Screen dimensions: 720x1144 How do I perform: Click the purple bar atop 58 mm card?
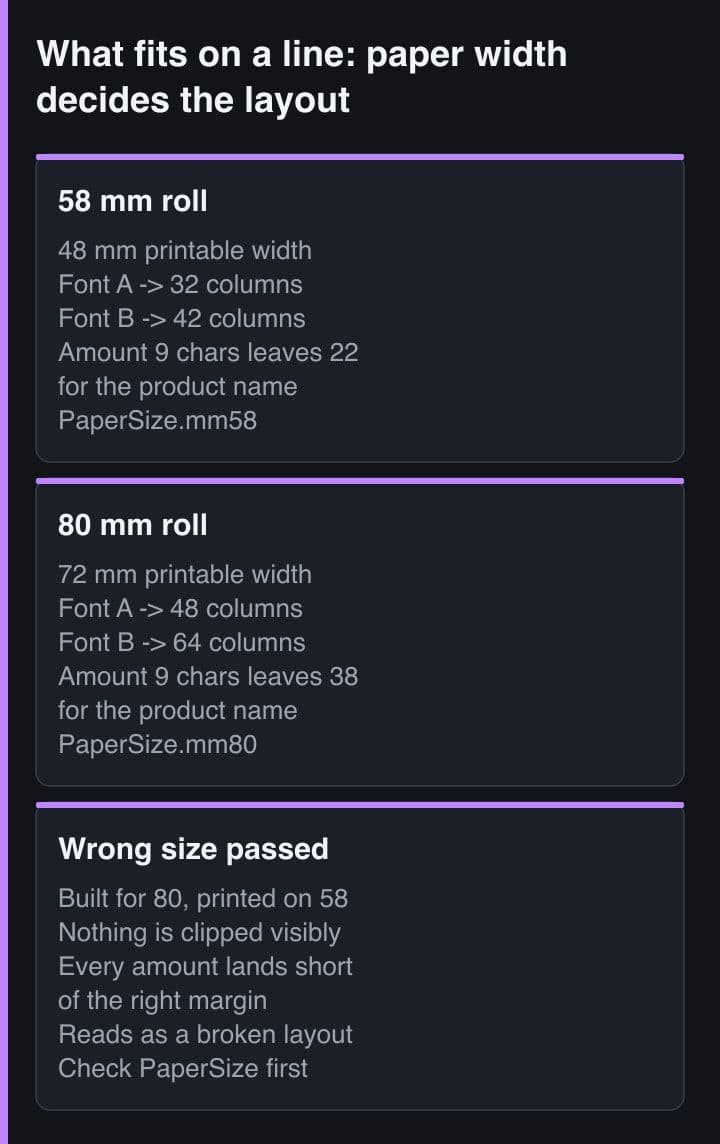[x=360, y=157]
